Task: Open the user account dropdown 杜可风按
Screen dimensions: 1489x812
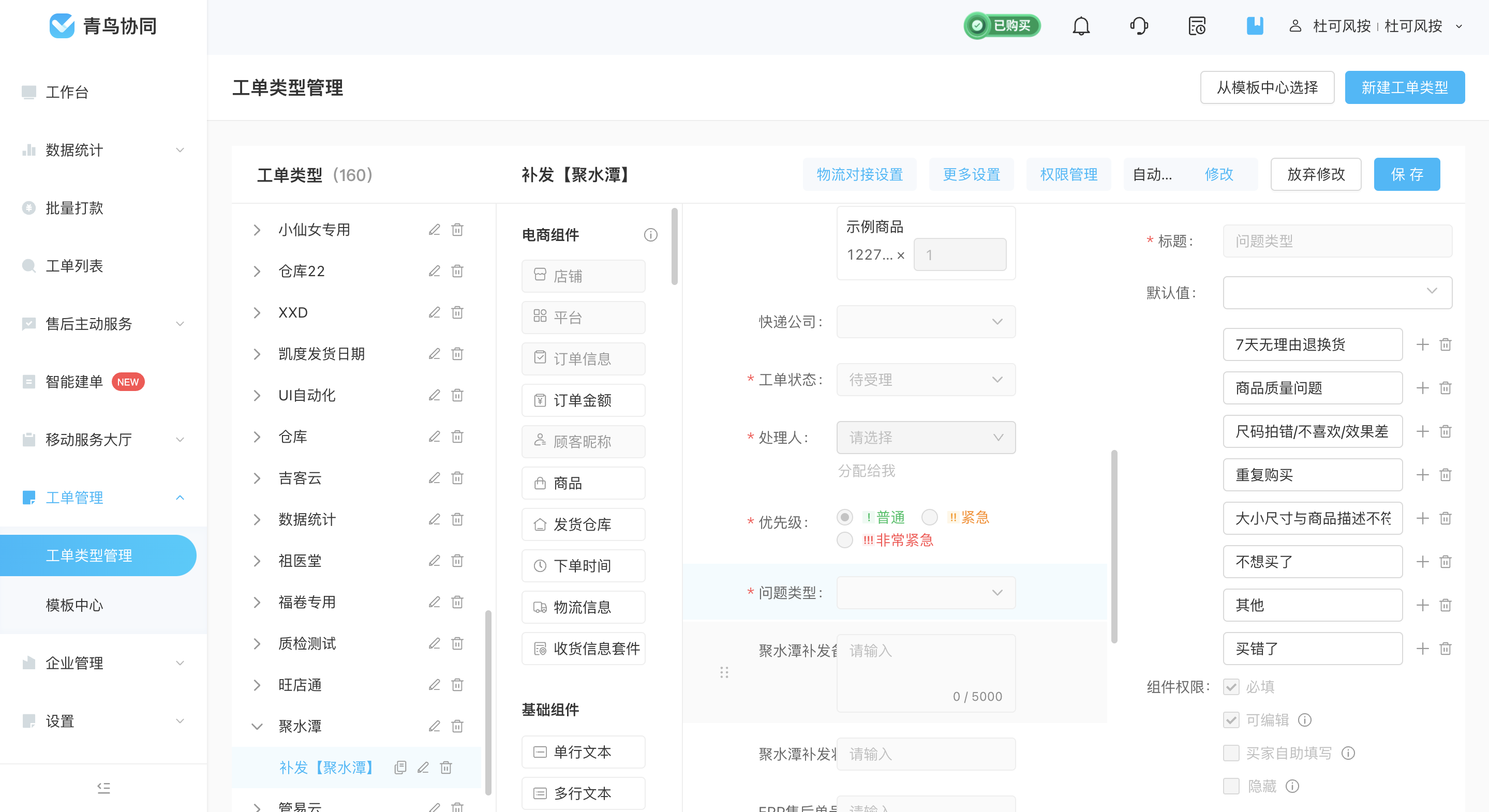Action: (1376, 26)
